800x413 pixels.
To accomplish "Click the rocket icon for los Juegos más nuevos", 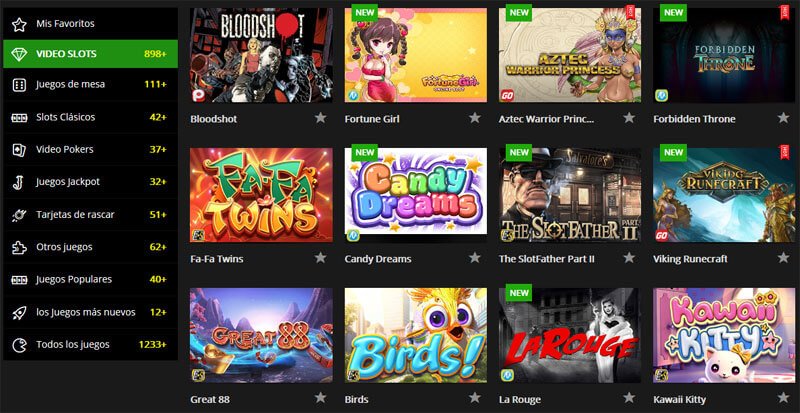I will (19, 312).
